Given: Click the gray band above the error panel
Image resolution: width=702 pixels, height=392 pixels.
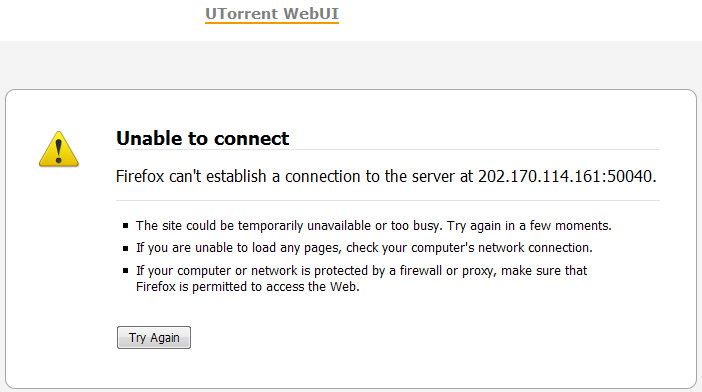Looking at the screenshot, I should point(351,65).
